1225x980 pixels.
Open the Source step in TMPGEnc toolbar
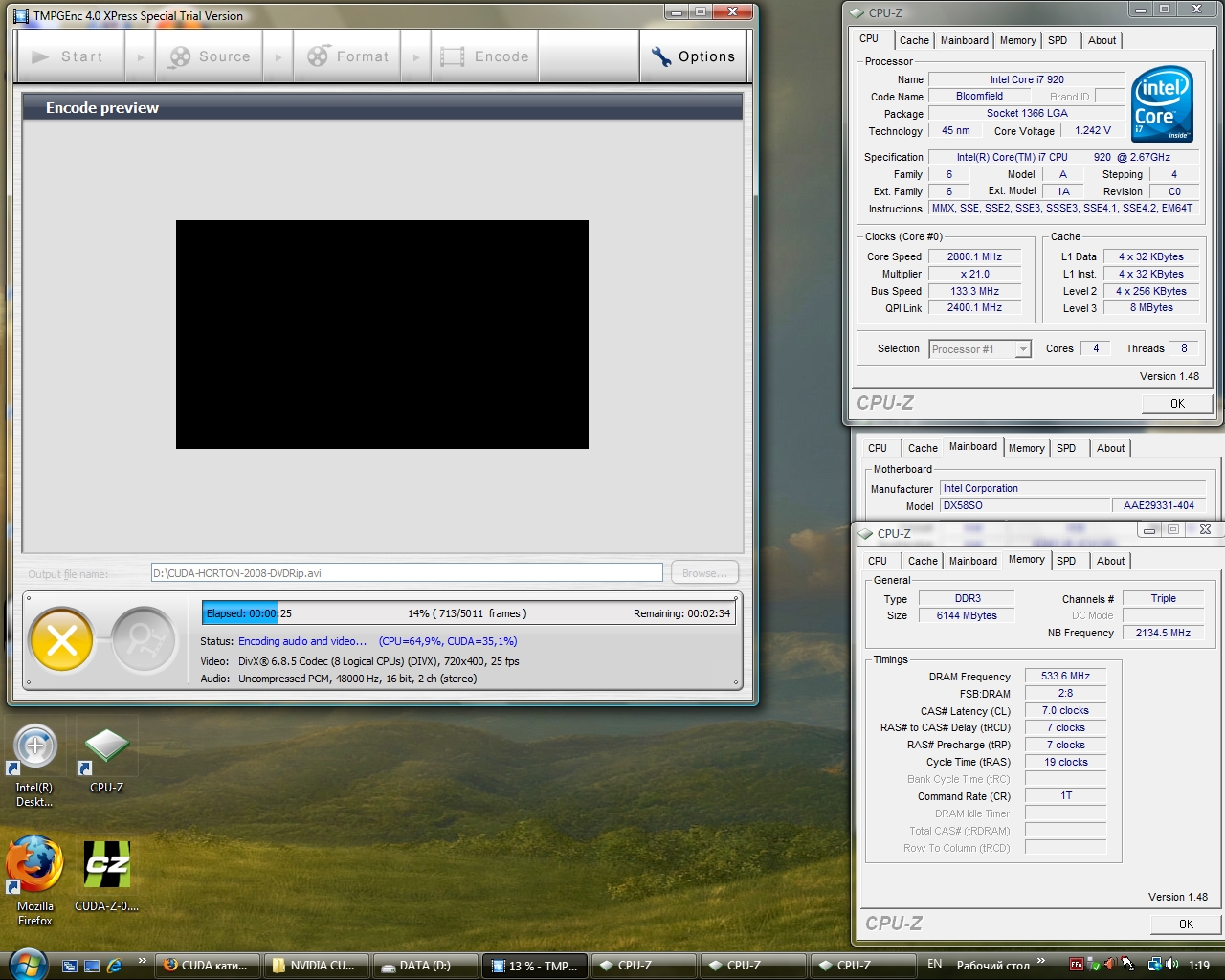[x=210, y=56]
